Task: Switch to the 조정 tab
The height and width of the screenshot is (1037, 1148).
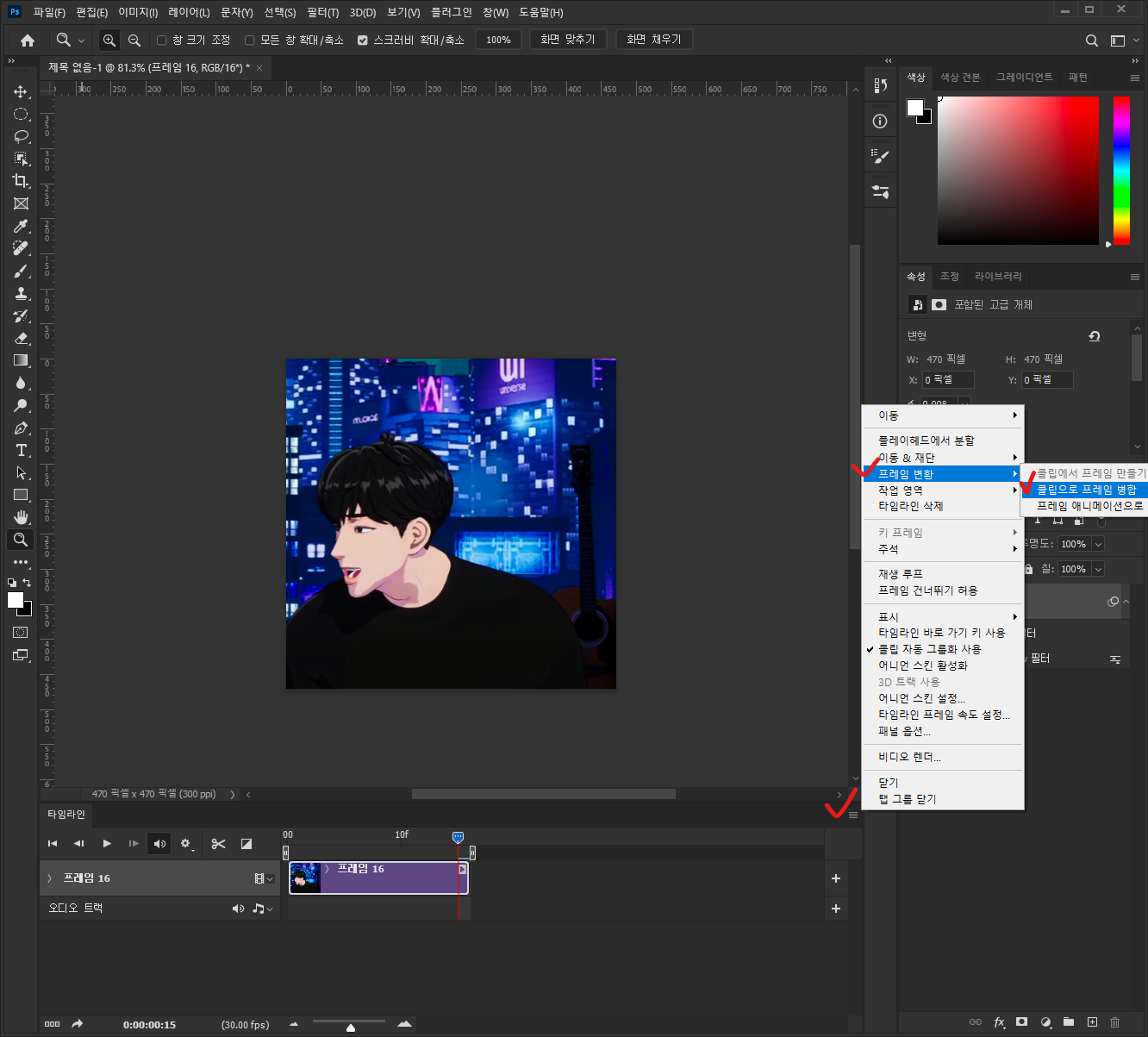Action: tap(950, 276)
